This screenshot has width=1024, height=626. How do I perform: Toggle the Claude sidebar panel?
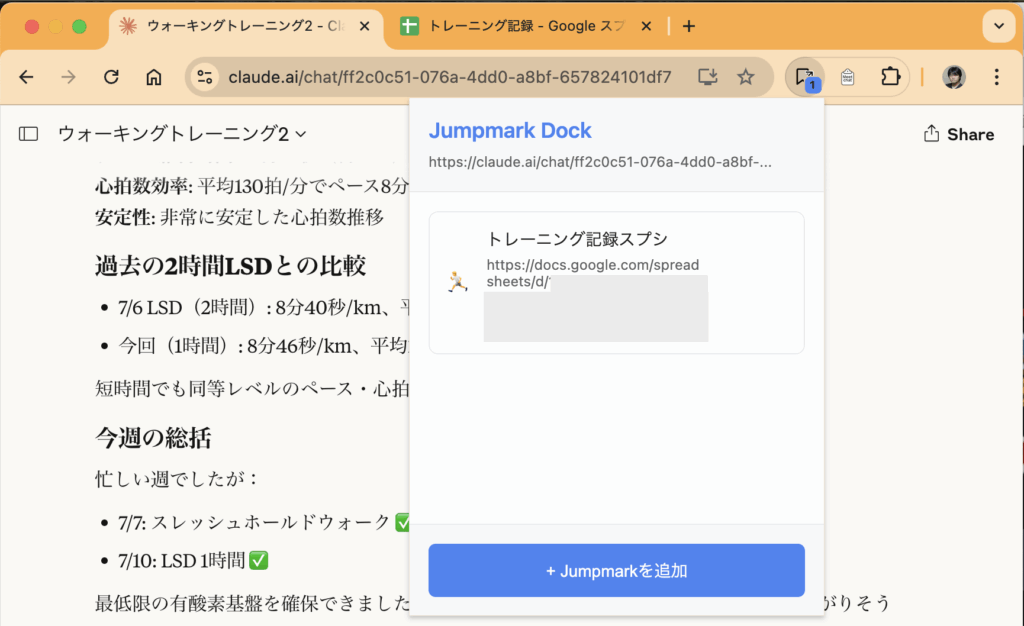28,134
